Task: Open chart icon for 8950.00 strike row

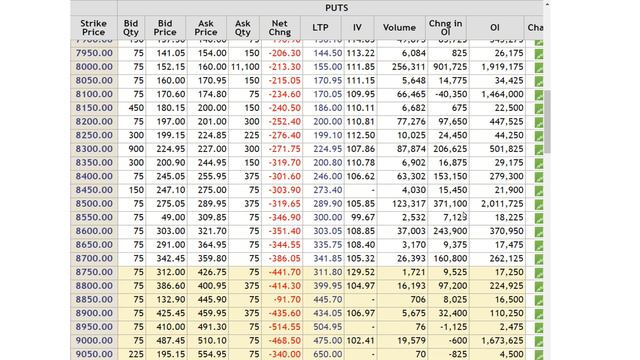Action: click(539, 328)
